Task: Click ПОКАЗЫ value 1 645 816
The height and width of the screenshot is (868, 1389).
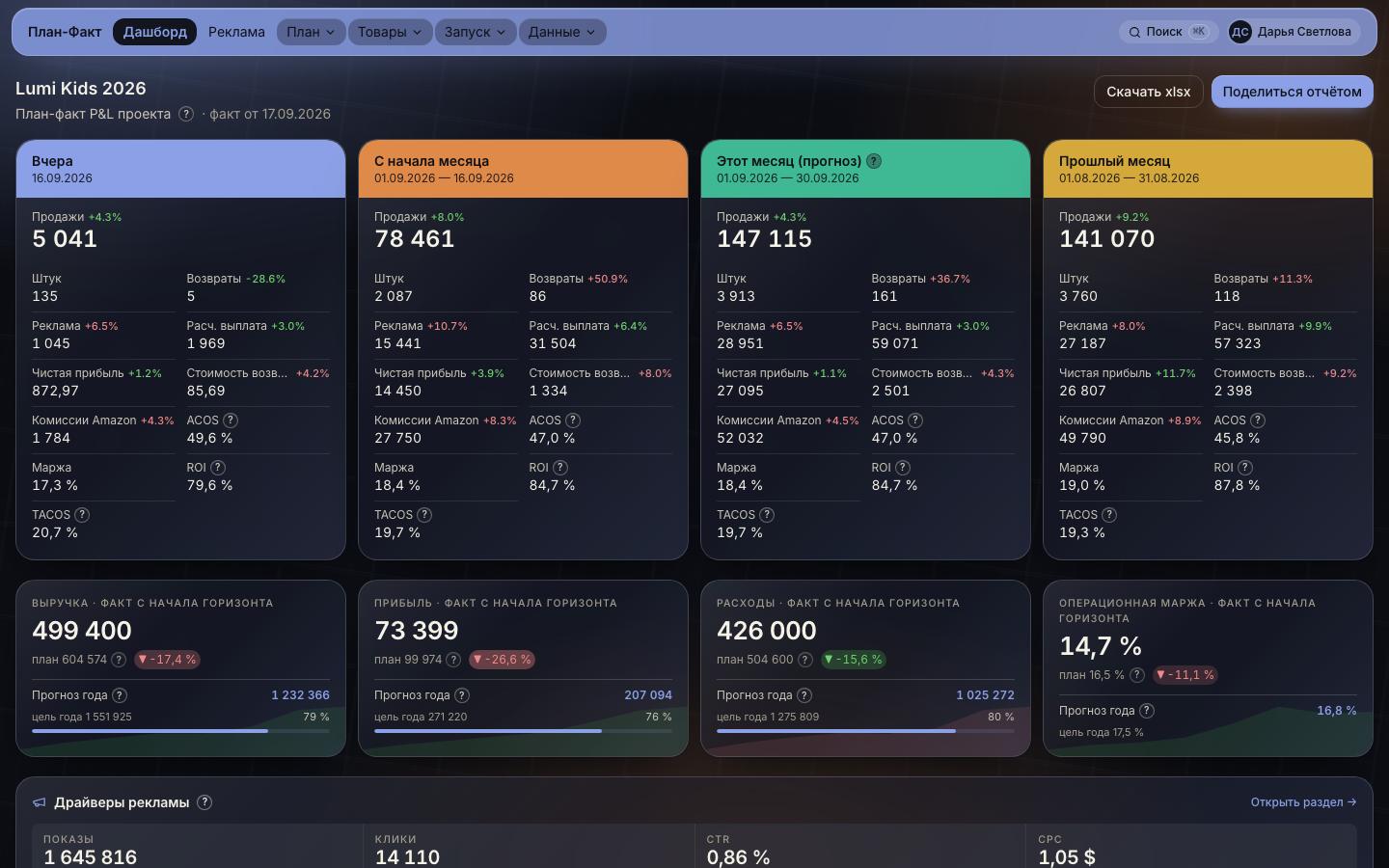Action: point(91,856)
